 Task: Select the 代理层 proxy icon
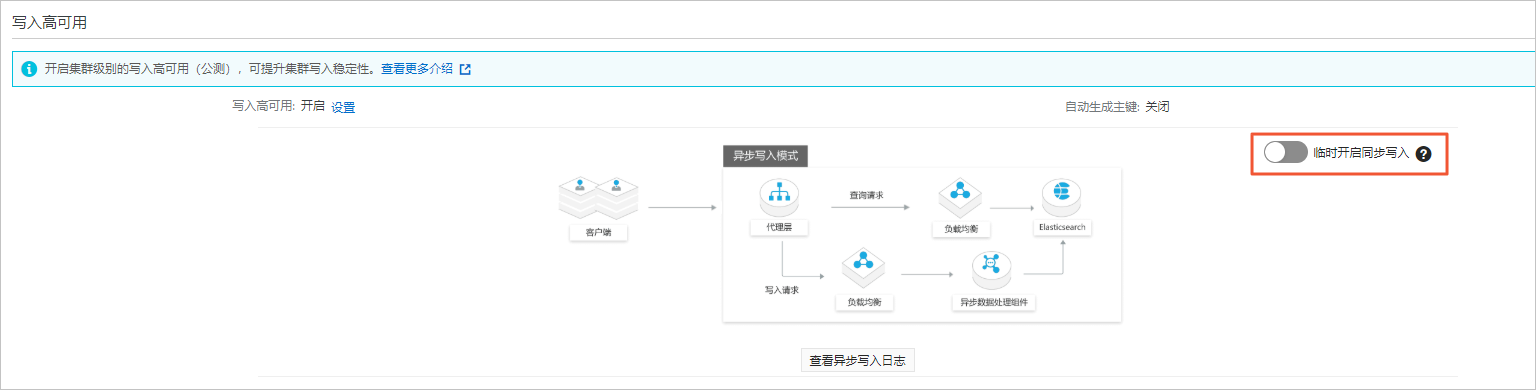(x=778, y=198)
